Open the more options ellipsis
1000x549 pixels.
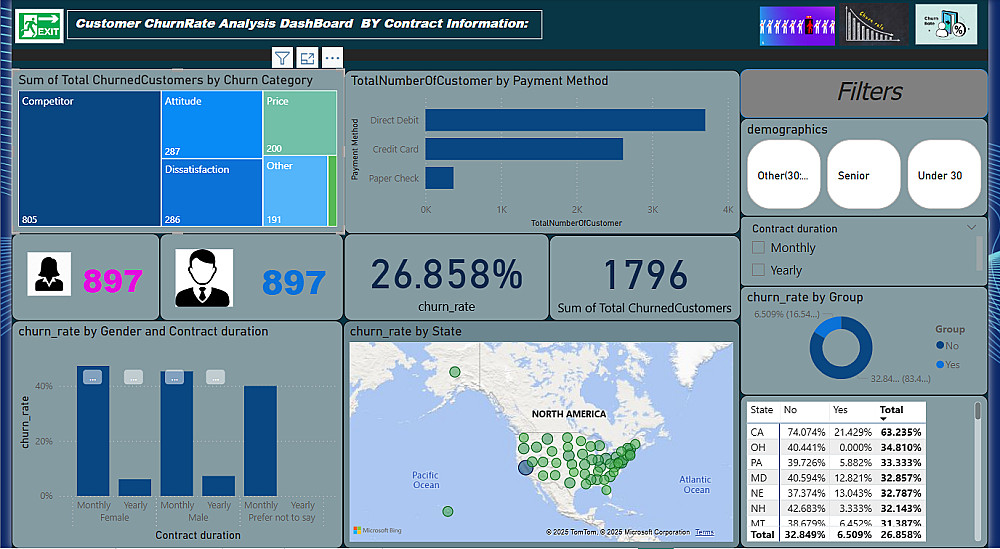pos(332,59)
